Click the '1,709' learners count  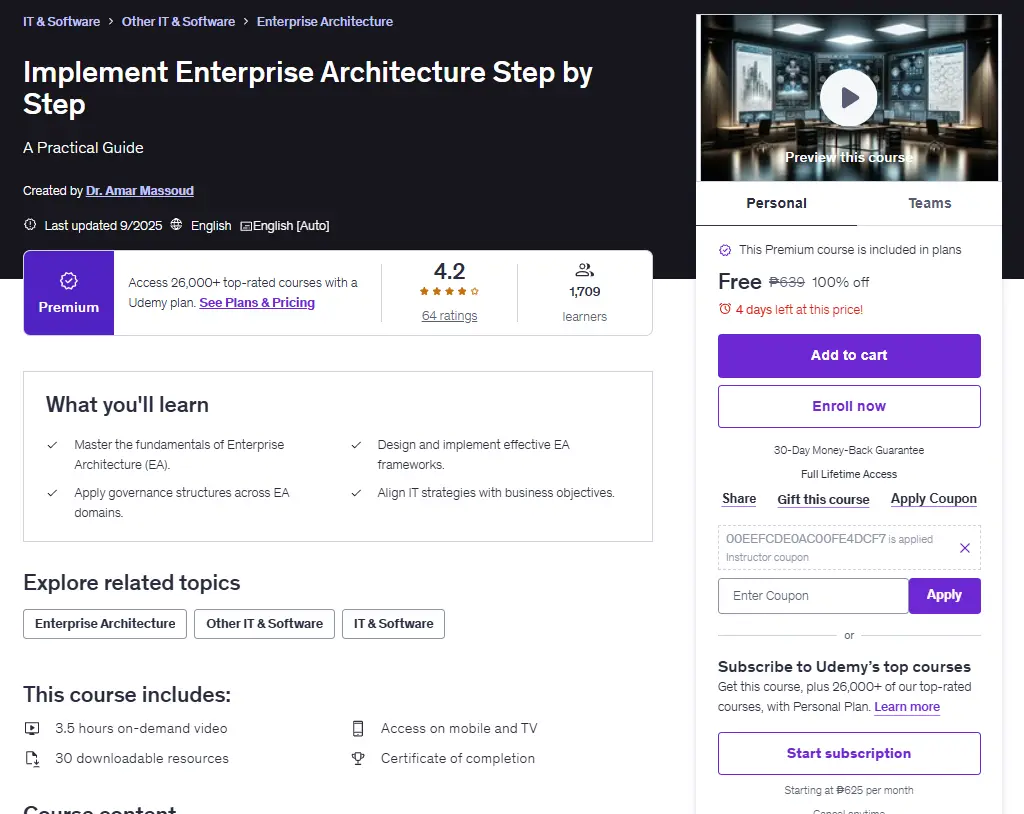(x=584, y=292)
